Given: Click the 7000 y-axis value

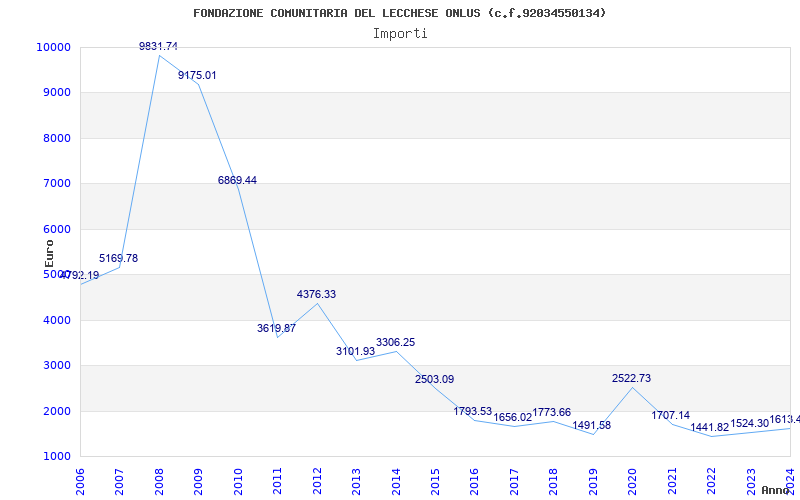Looking at the screenshot, I should 56,184.
